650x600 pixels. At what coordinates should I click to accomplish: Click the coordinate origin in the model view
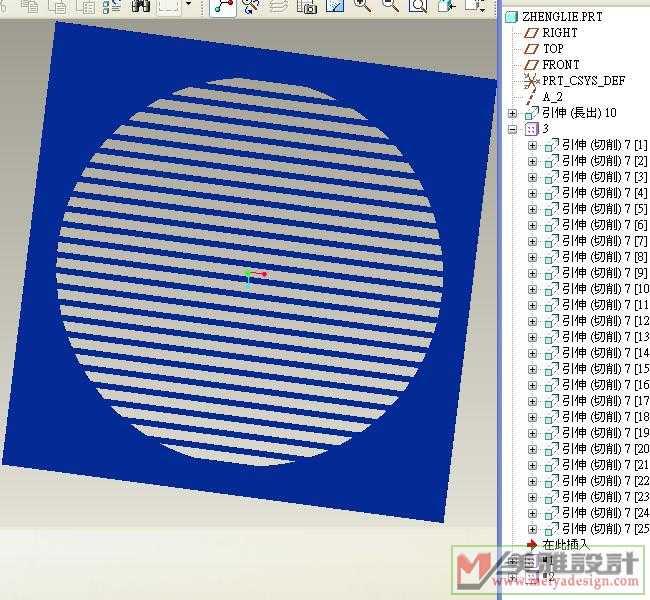click(x=248, y=273)
